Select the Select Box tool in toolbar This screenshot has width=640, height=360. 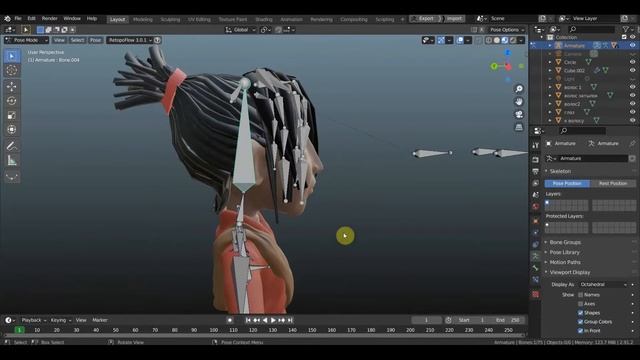tap(12, 56)
